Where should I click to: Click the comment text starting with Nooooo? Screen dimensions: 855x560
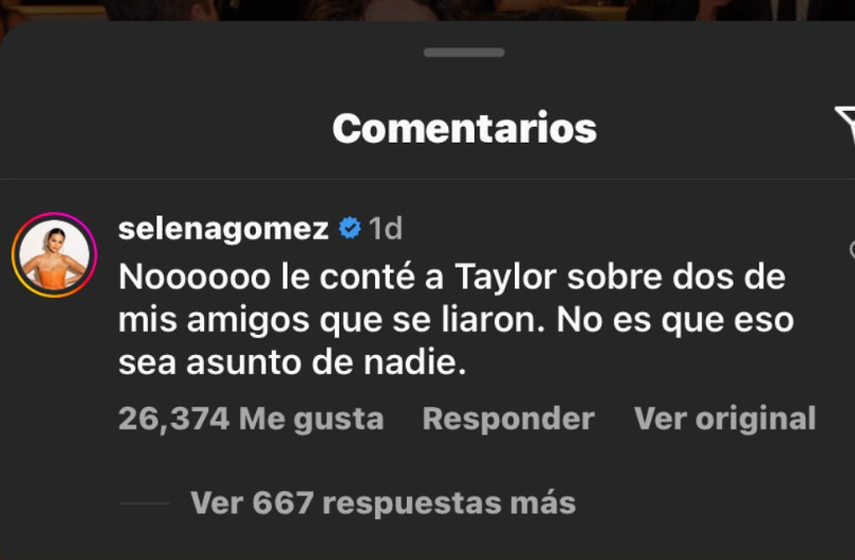click(456, 320)
